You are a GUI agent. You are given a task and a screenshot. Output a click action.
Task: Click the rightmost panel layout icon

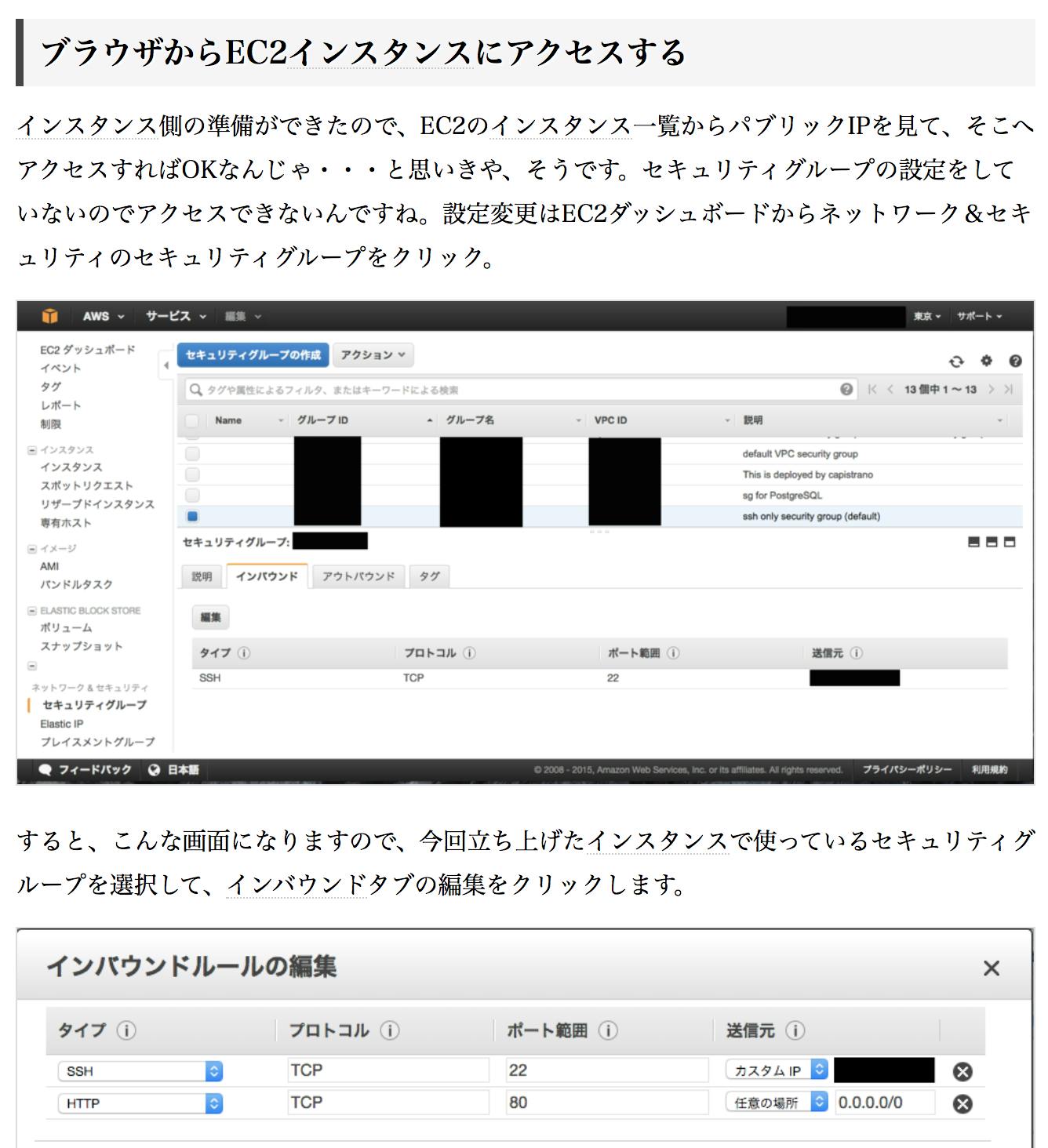tap(1010, 542)
